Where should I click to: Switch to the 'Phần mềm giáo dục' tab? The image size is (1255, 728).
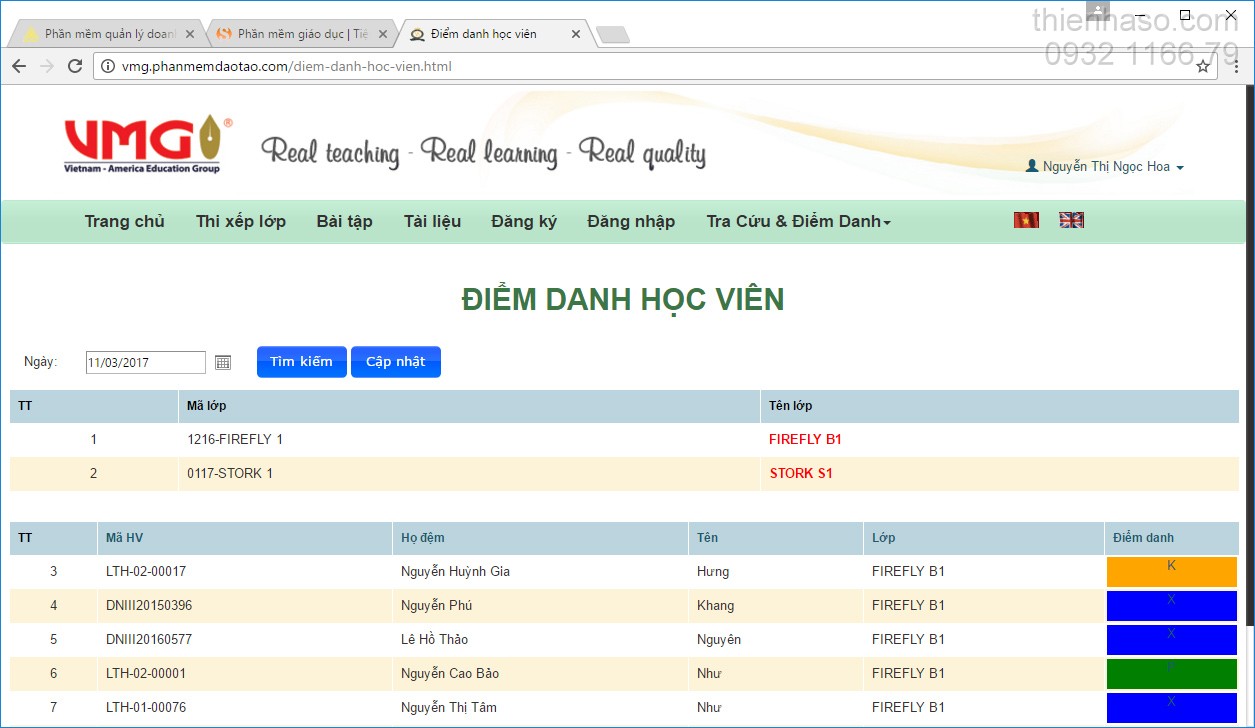[300, 34]
